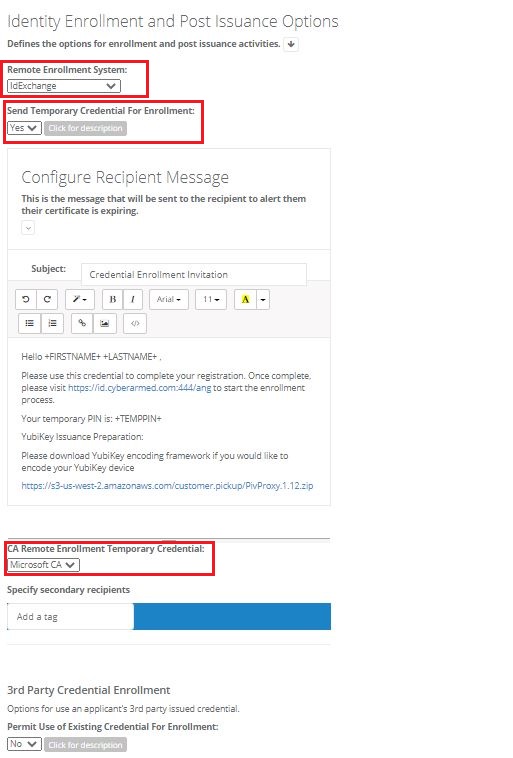Insert a hyperlink with link icon
This screenshot has height=758, width=513.
tap(82, 323)
